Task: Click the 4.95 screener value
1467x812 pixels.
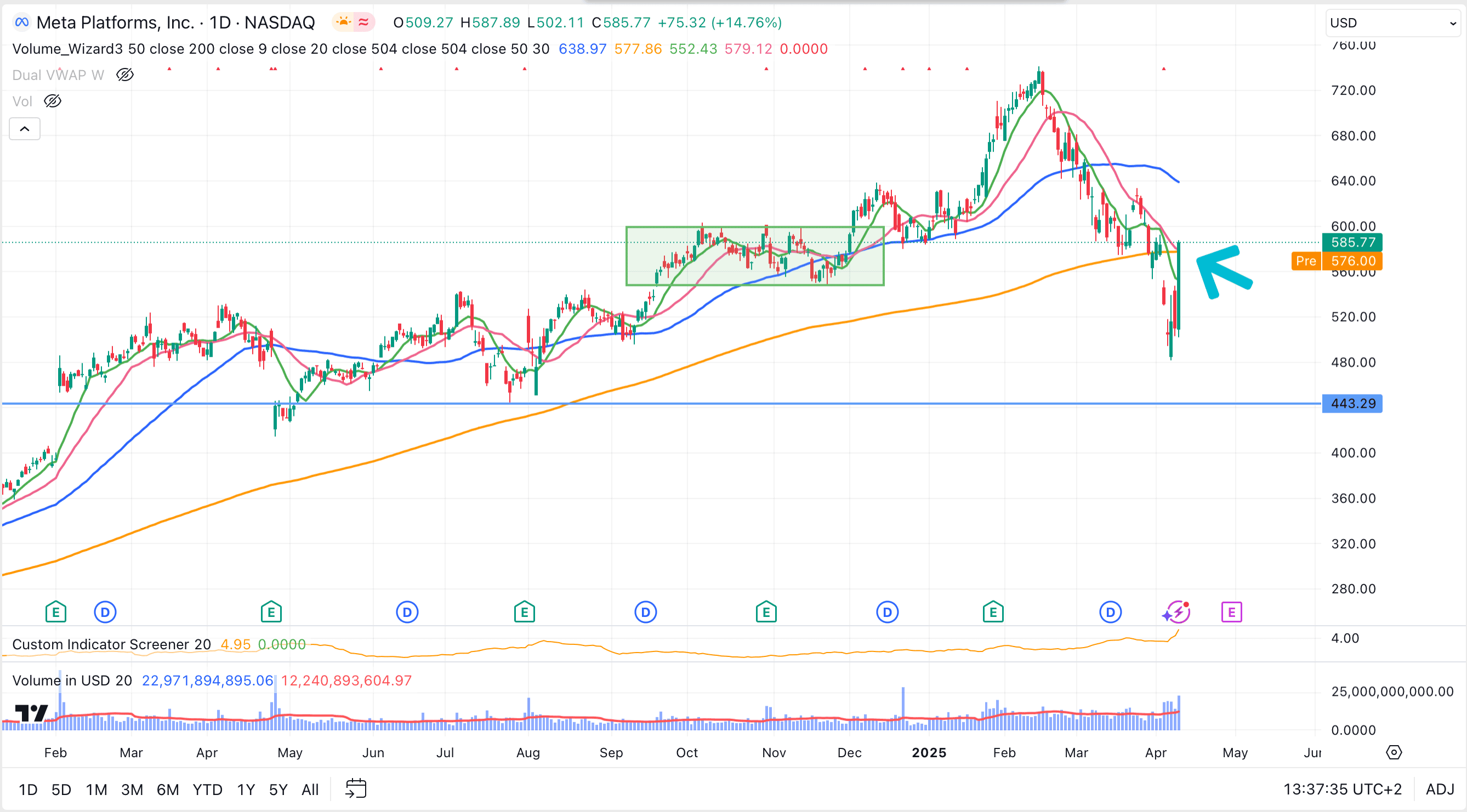Action: [x=235, y=644]
